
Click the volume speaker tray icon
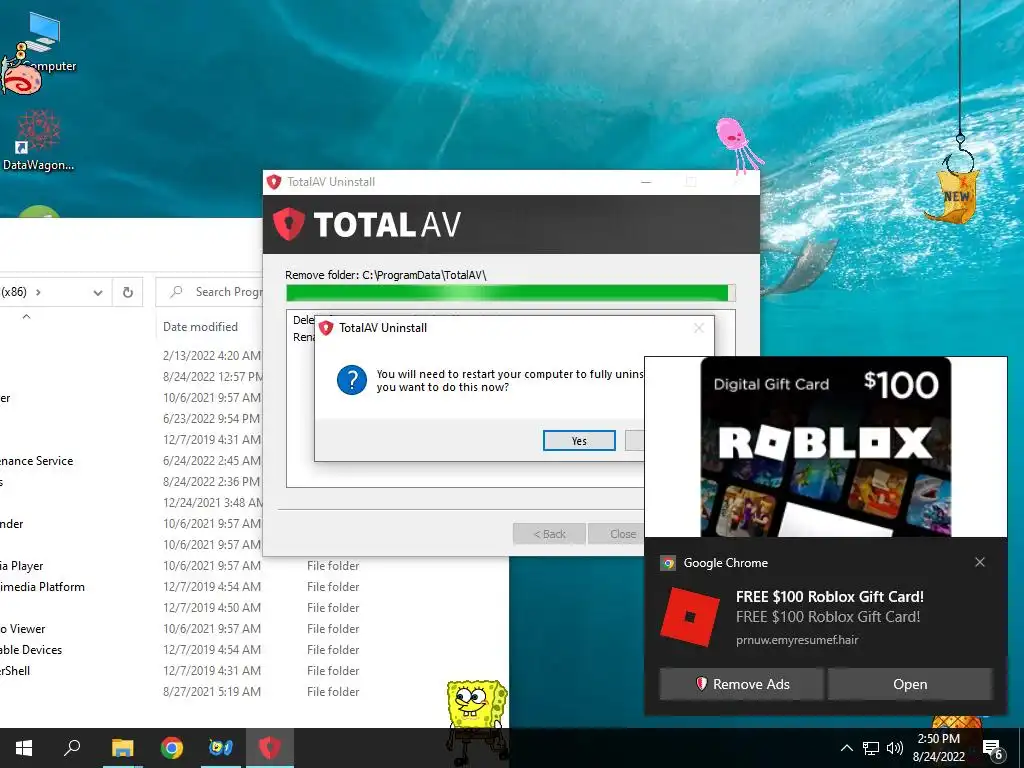click(x=895, y=748)
